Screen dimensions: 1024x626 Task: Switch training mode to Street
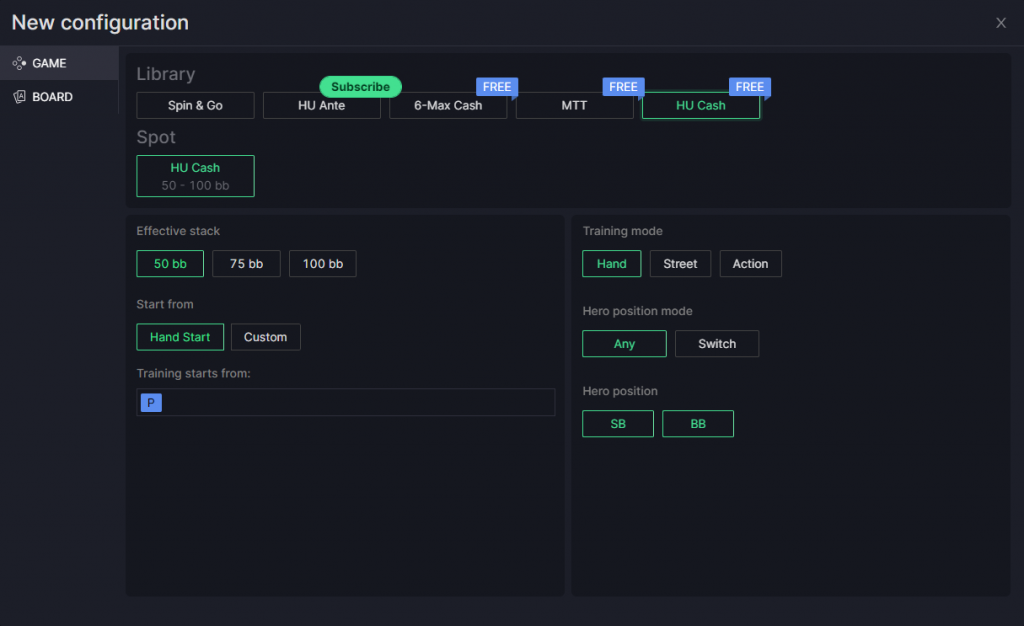(680, 263)
